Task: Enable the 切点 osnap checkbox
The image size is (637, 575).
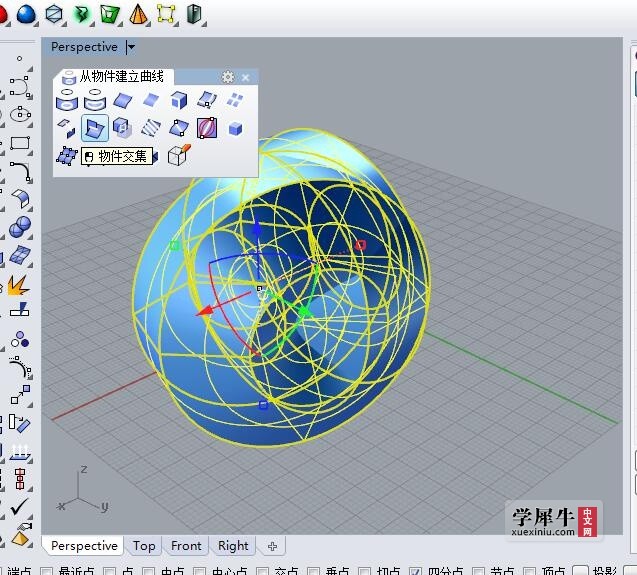Action: (x=364, y=571)
